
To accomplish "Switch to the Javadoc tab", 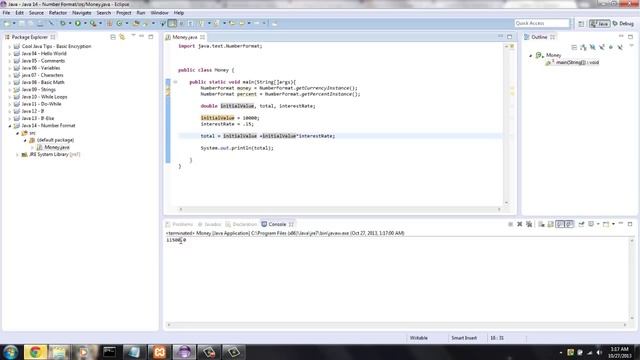I will coord(209,224).
